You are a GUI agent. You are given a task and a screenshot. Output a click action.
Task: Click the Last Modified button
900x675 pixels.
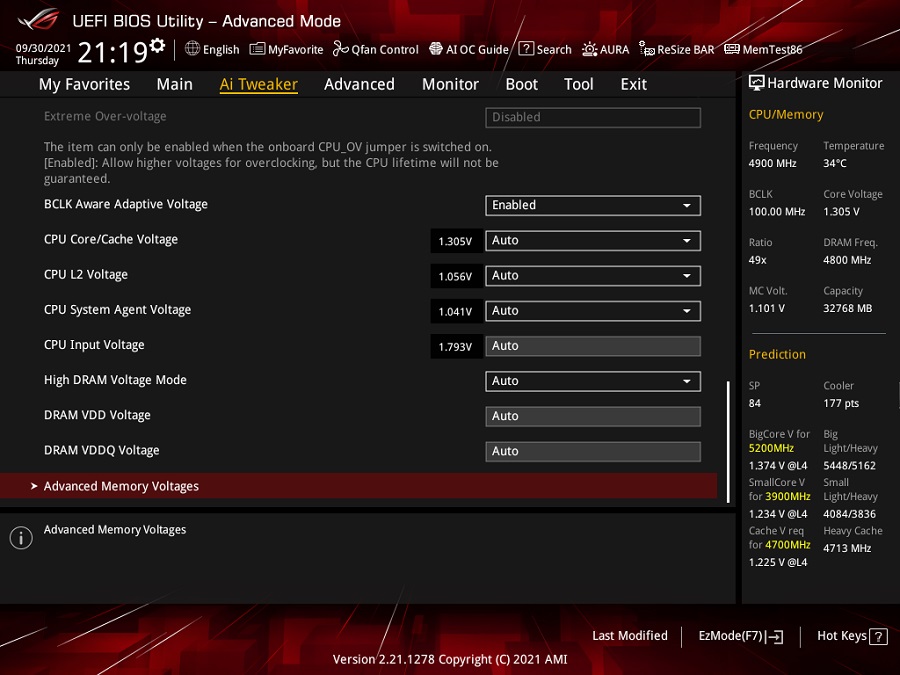tap(630, 635)
